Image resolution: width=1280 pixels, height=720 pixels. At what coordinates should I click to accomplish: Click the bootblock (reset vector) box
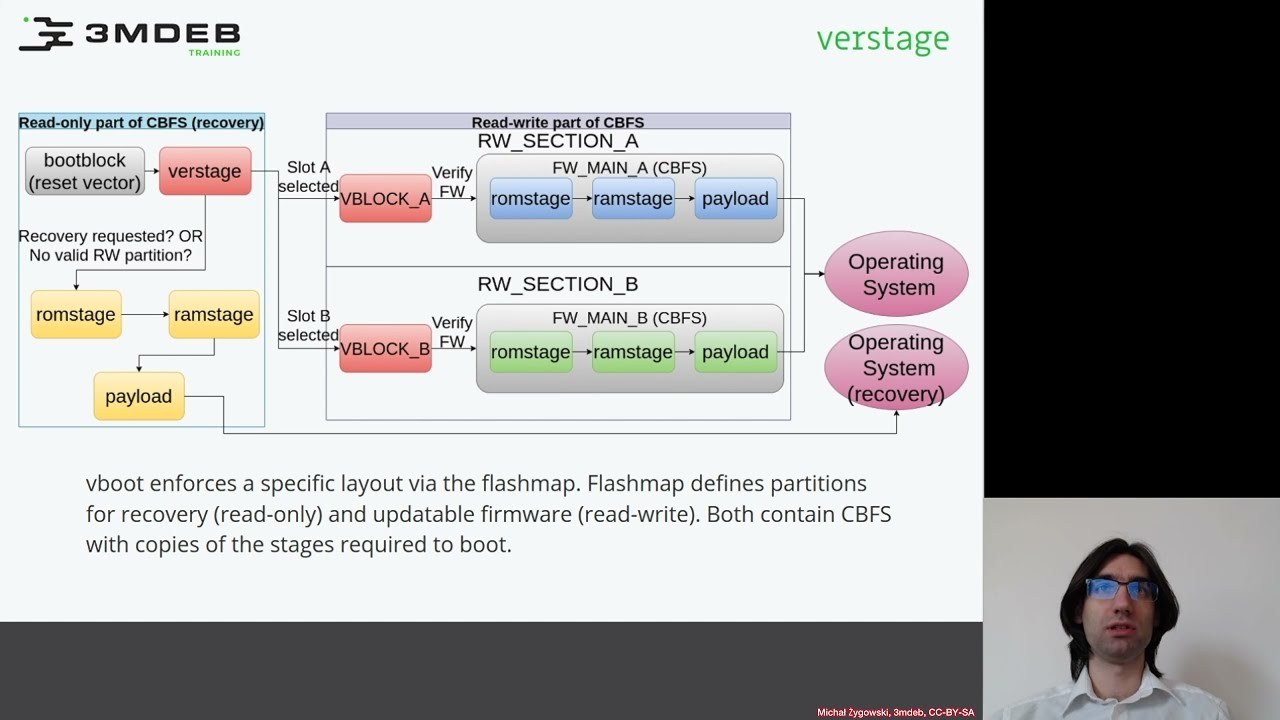(85, 171)
